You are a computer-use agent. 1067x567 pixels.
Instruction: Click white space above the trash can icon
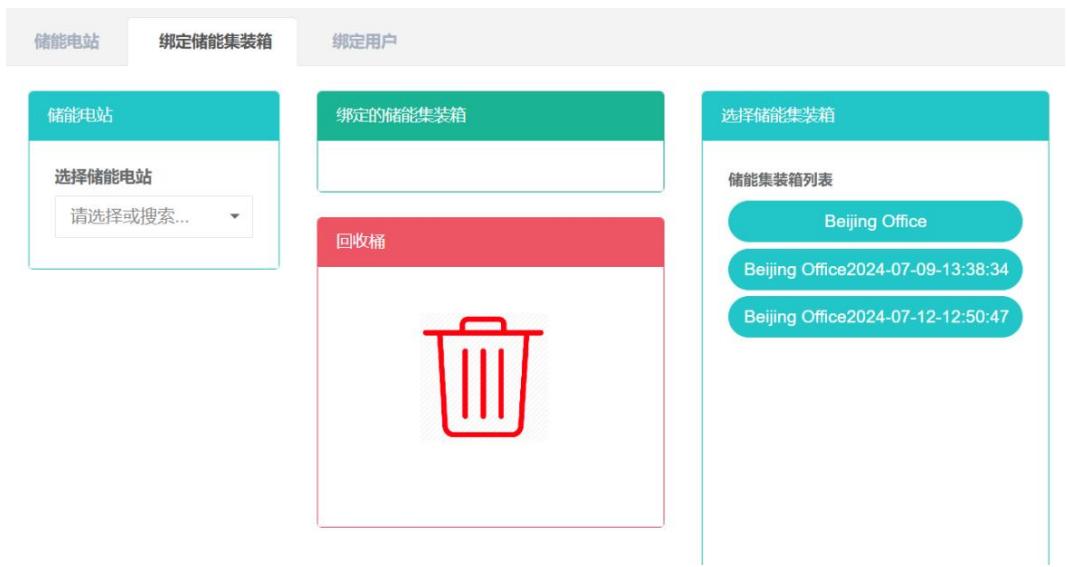tap(490, 290)
